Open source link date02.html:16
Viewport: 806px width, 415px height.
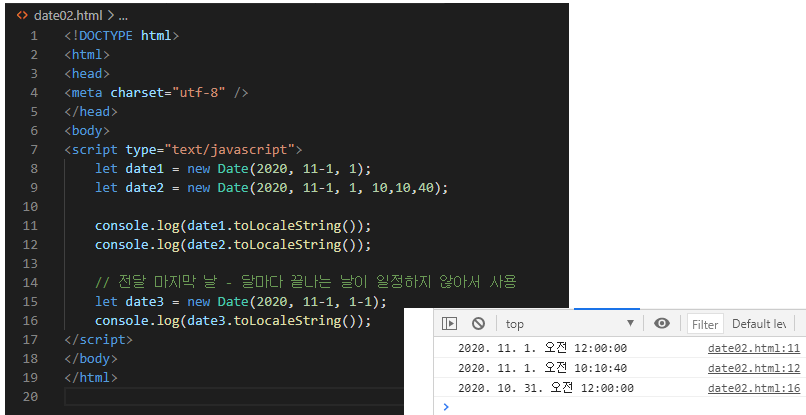754,388
